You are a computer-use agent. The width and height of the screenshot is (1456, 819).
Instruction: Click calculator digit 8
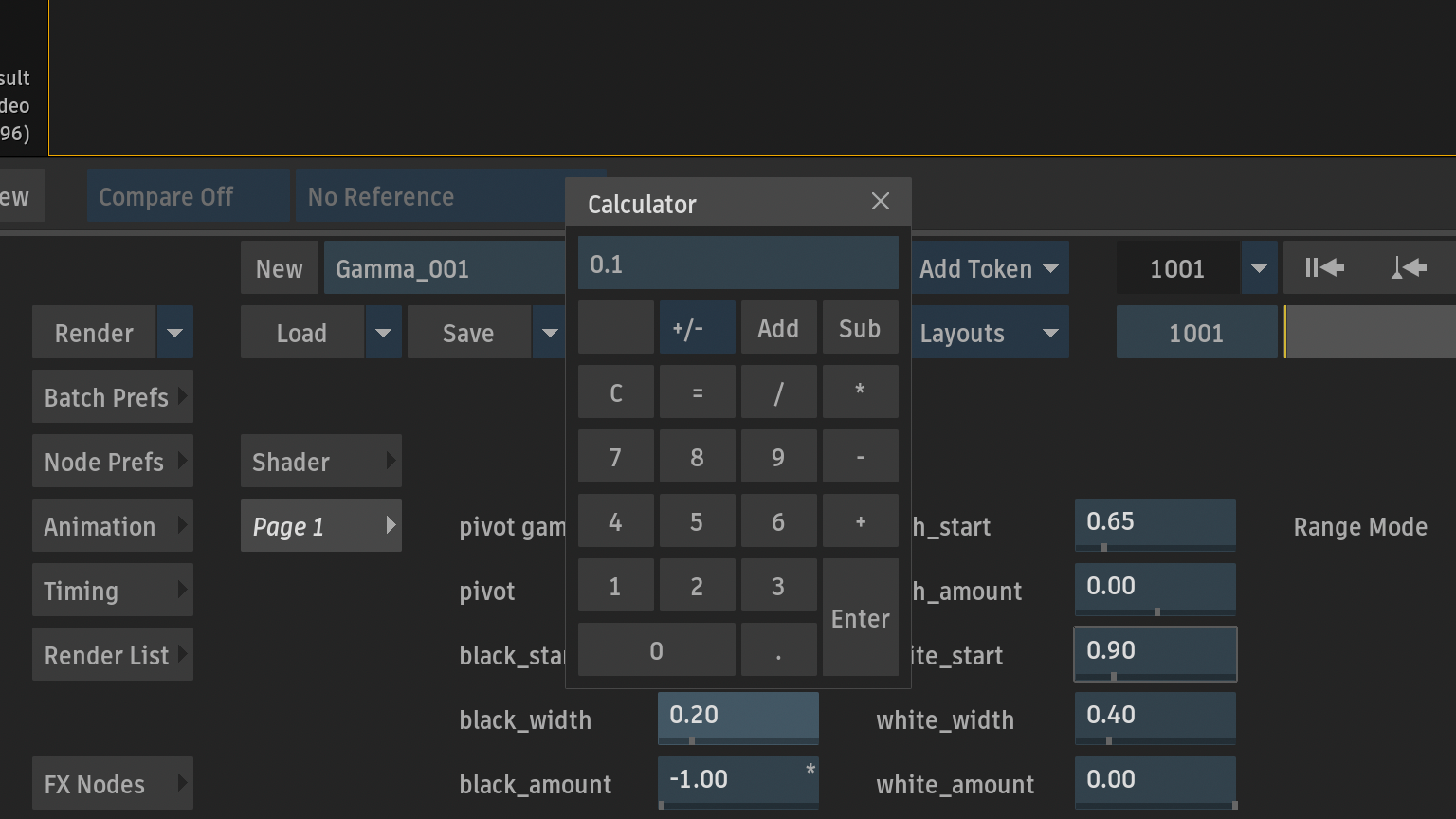(698, 457)
